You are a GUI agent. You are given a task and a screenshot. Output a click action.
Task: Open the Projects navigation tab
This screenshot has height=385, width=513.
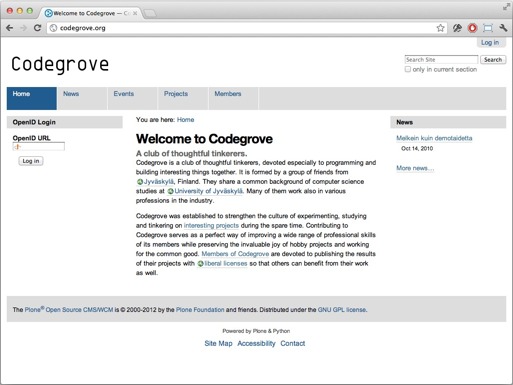[183, 98]
